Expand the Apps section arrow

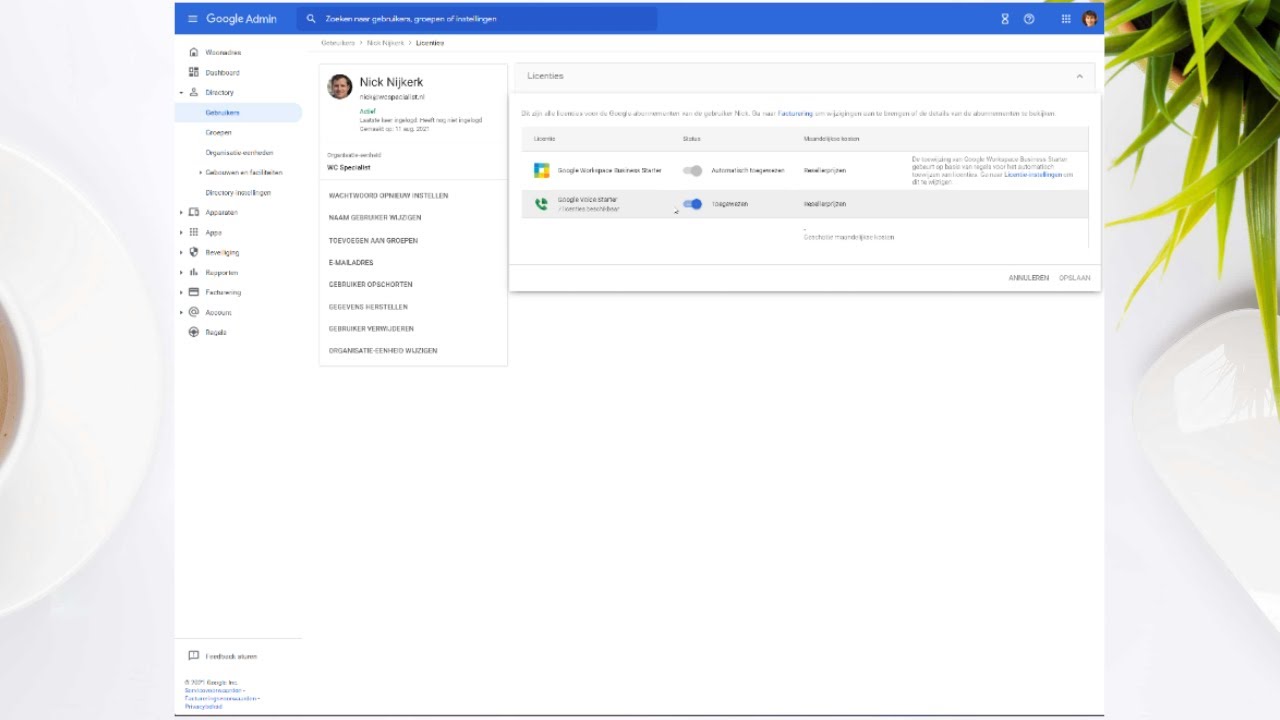(181, 232)
